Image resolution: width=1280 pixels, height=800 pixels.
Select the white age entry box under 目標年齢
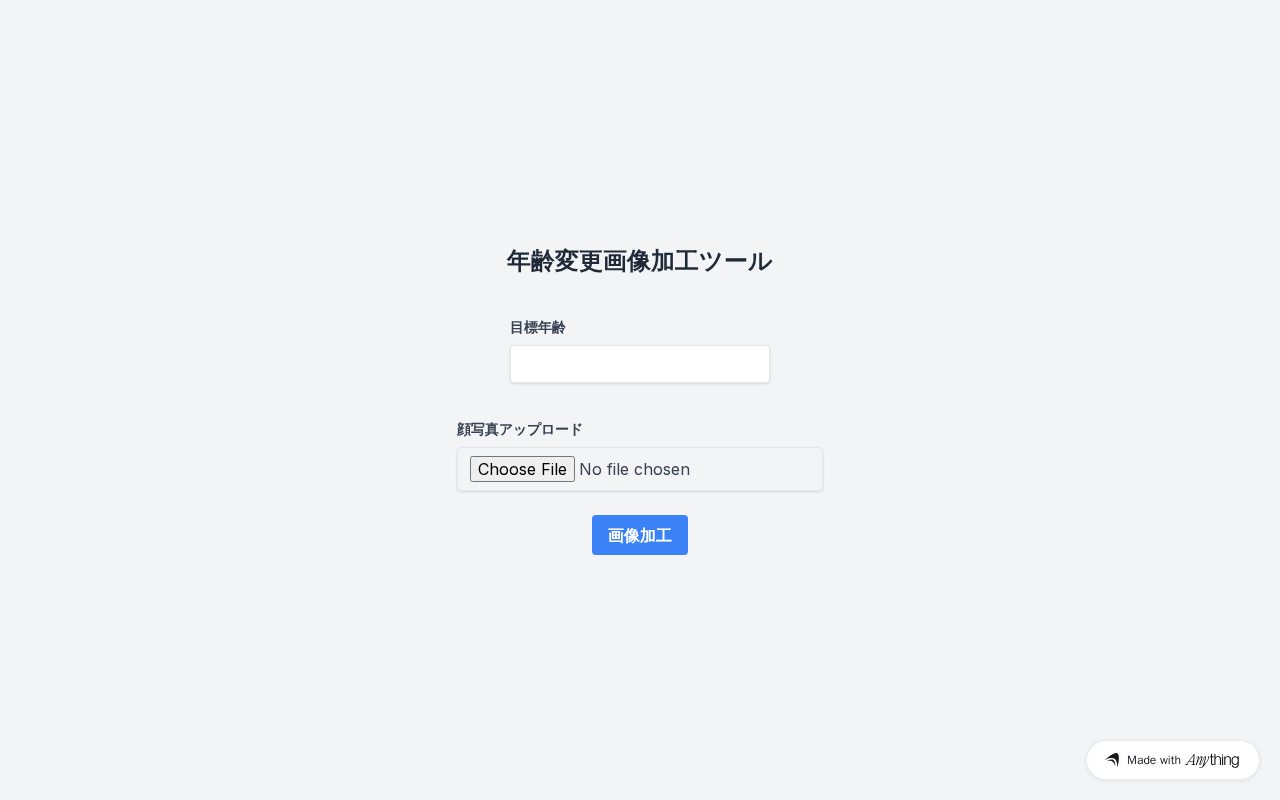click(640, 364)
